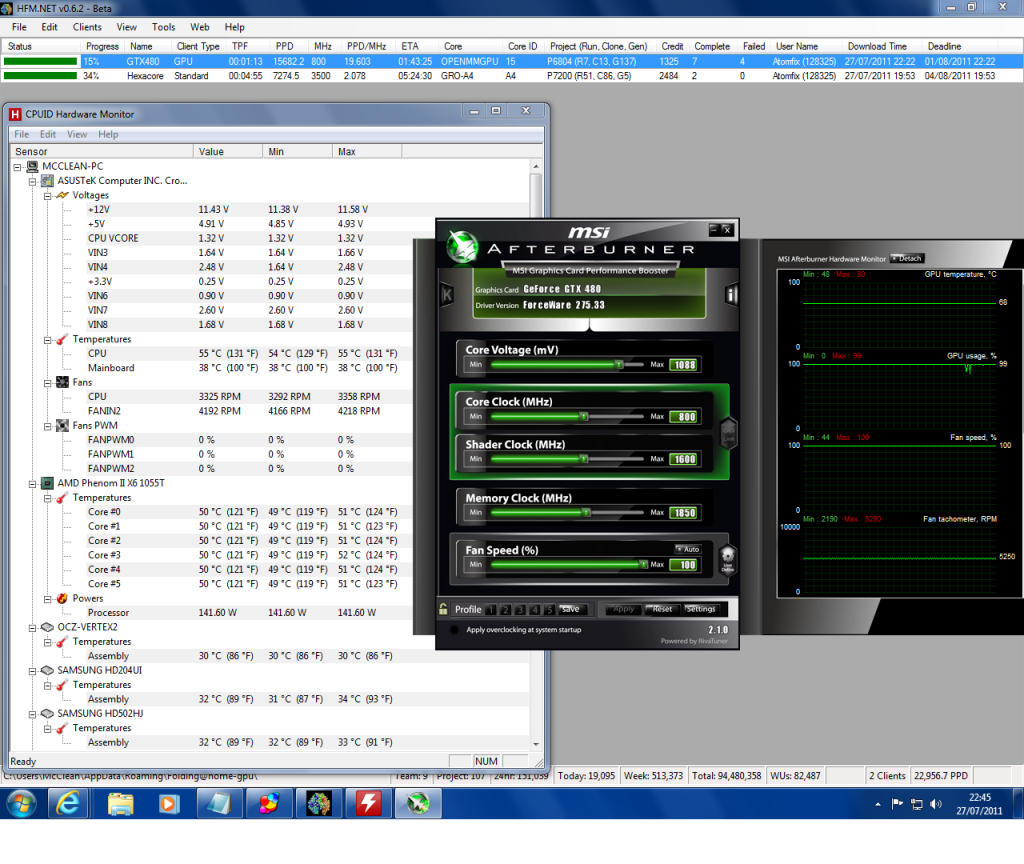This screenshot has width=1024, height=864.
Task: Collapse the MCCLEAN-PC tree node
Action: click(18, 167)
